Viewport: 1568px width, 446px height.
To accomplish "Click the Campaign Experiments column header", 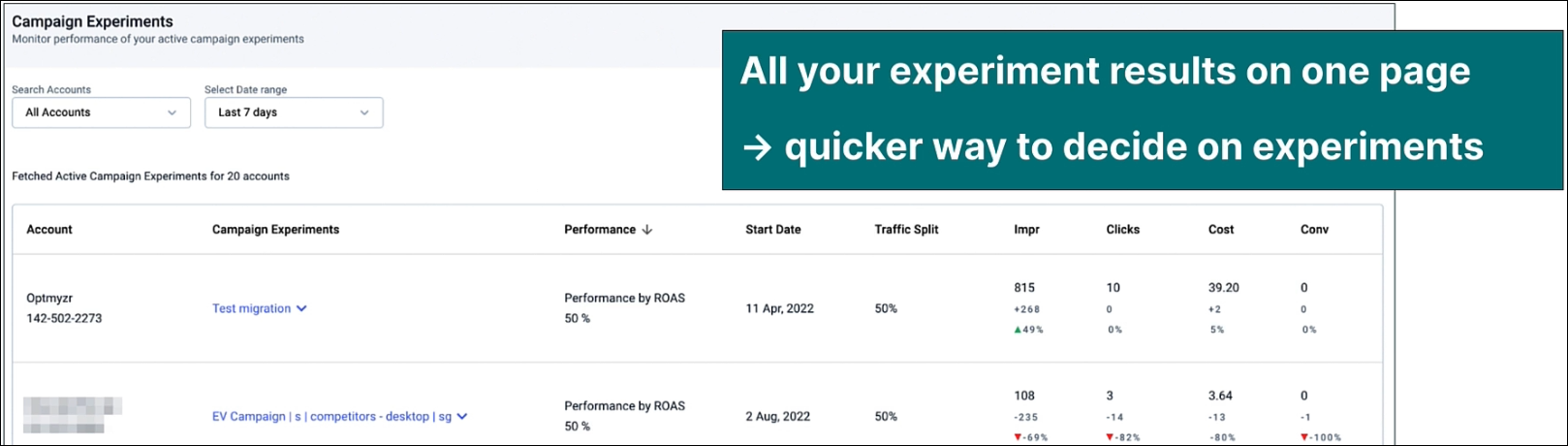I will [275, 230].
